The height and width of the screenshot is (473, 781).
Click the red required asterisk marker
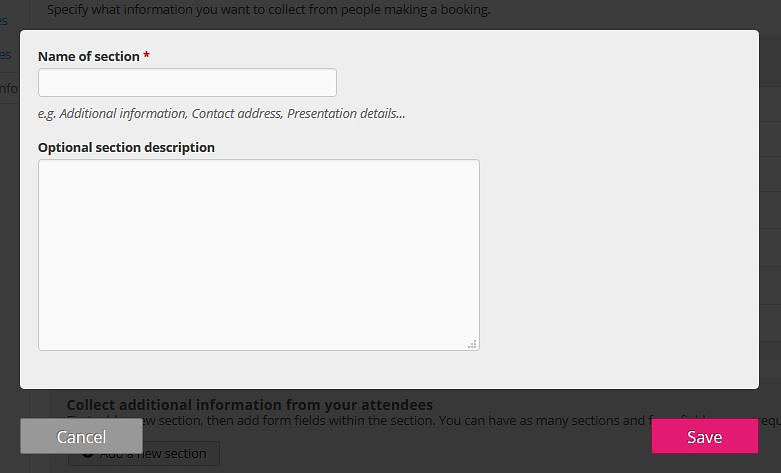coord(146,55)
